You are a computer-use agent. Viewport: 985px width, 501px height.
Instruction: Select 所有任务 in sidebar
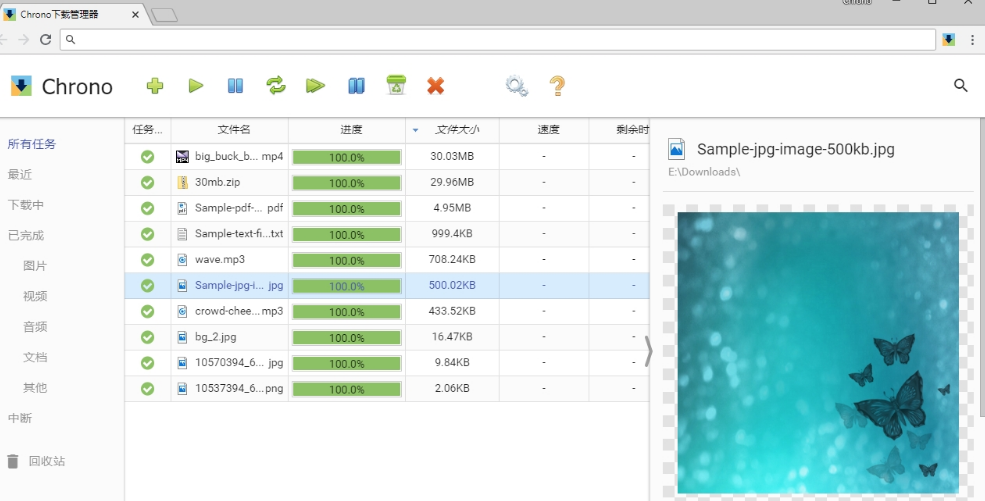(31, 144)
